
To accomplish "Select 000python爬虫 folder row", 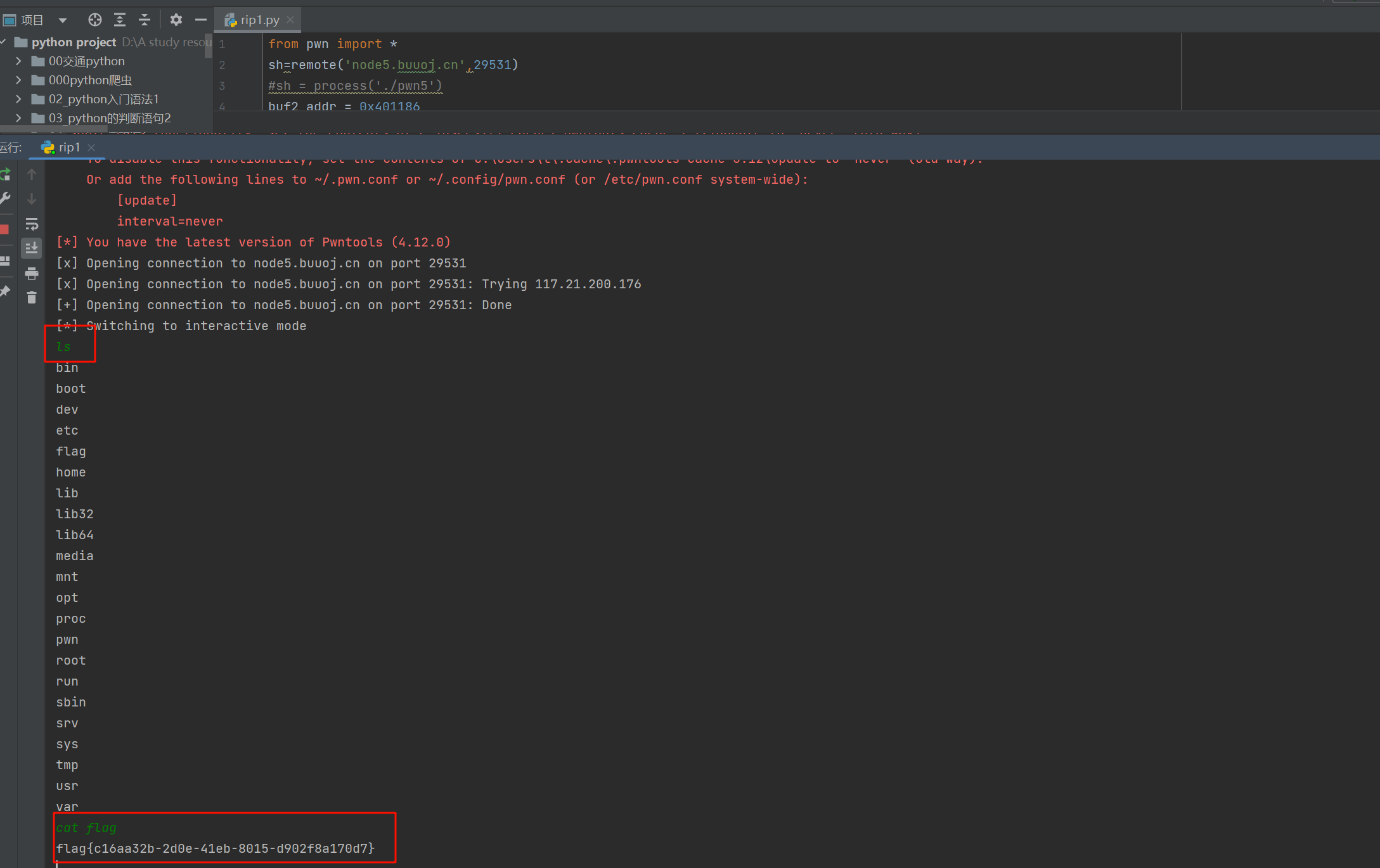I will [106, 80].
